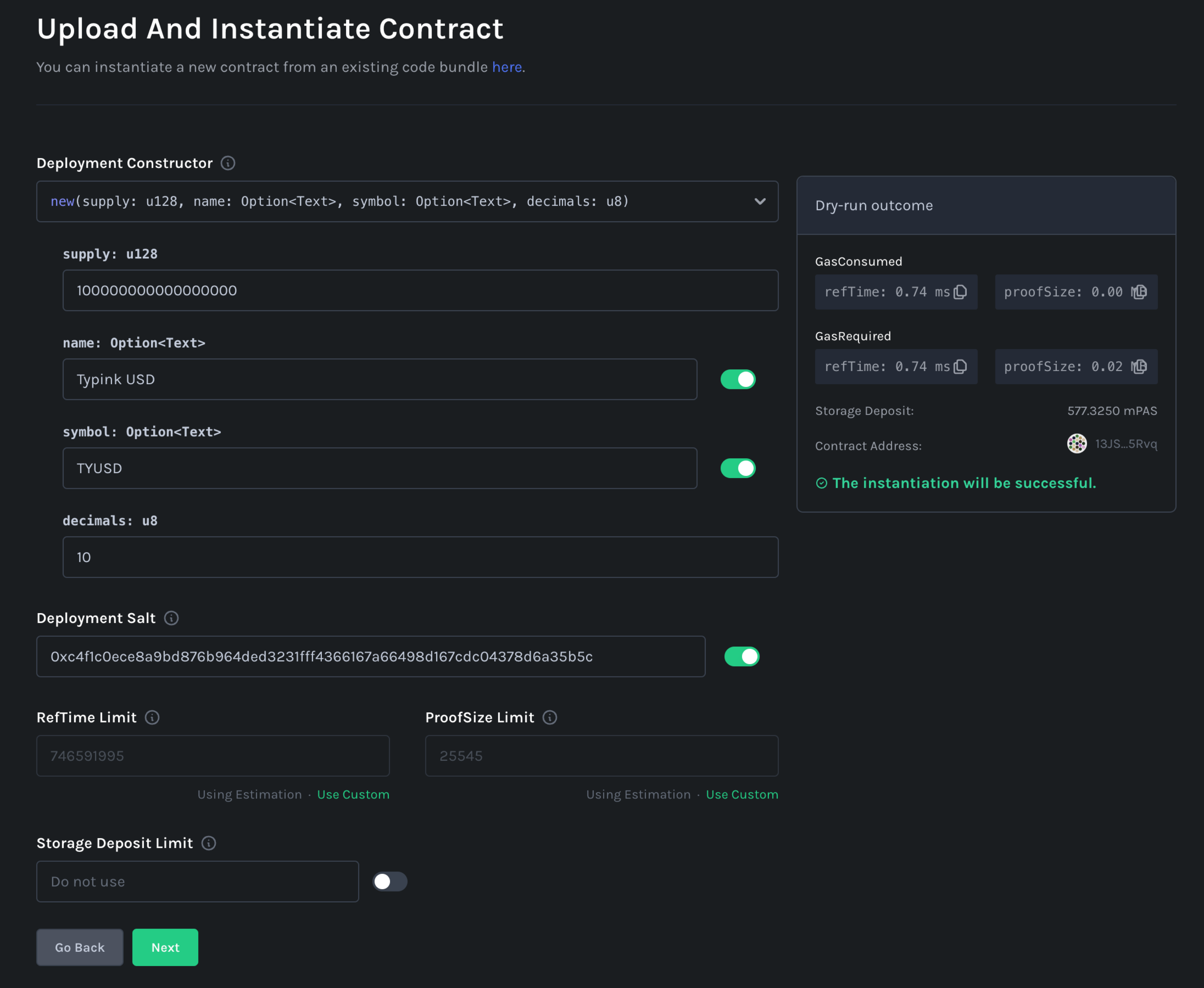Image resolution: width=1204 pixels, height=988 pixels.
Task: Copy GasRequired refTime value
Action: tap(960, 366)
